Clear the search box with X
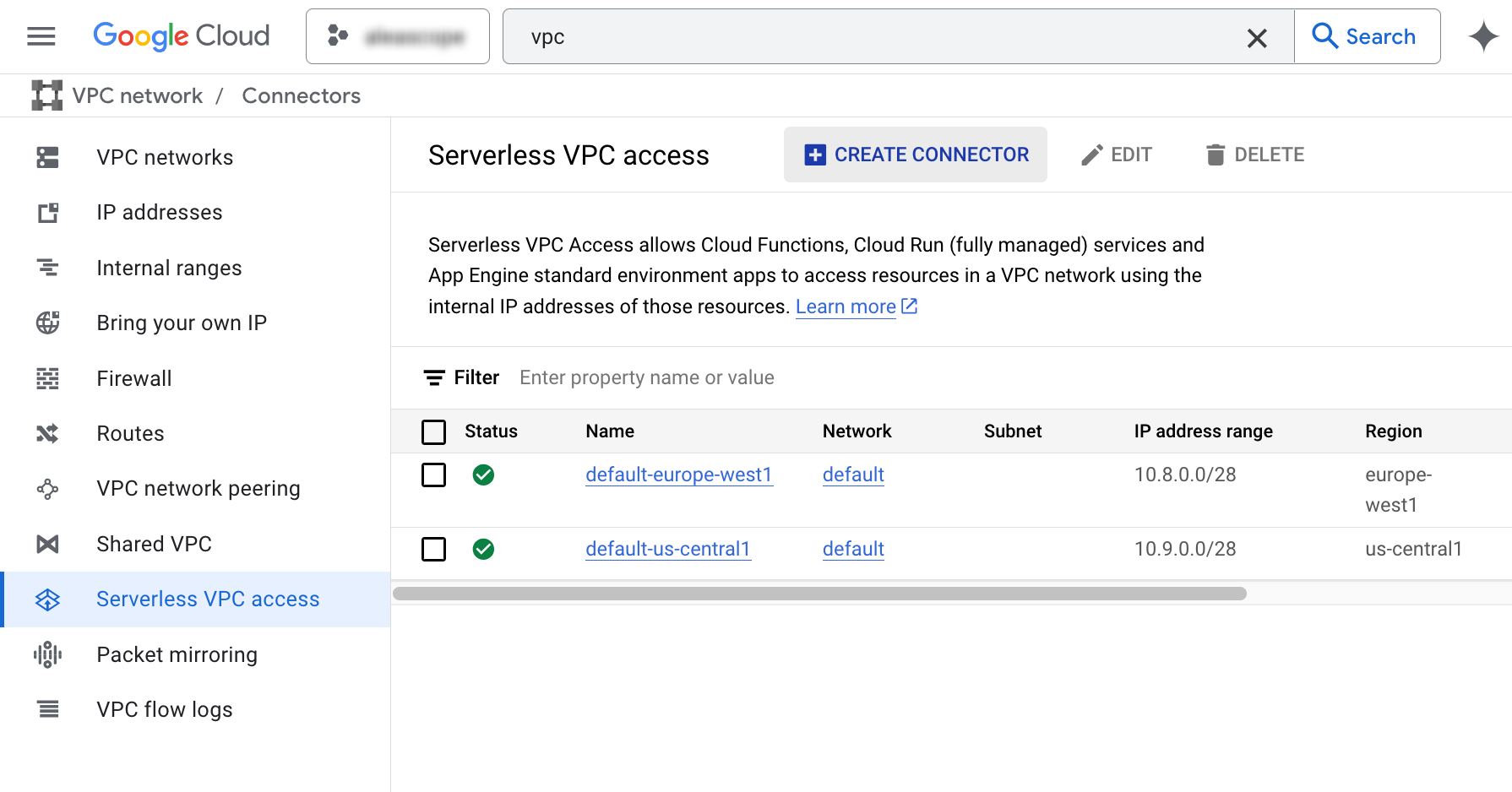 pyautogui.click(x=1257, y=37)
